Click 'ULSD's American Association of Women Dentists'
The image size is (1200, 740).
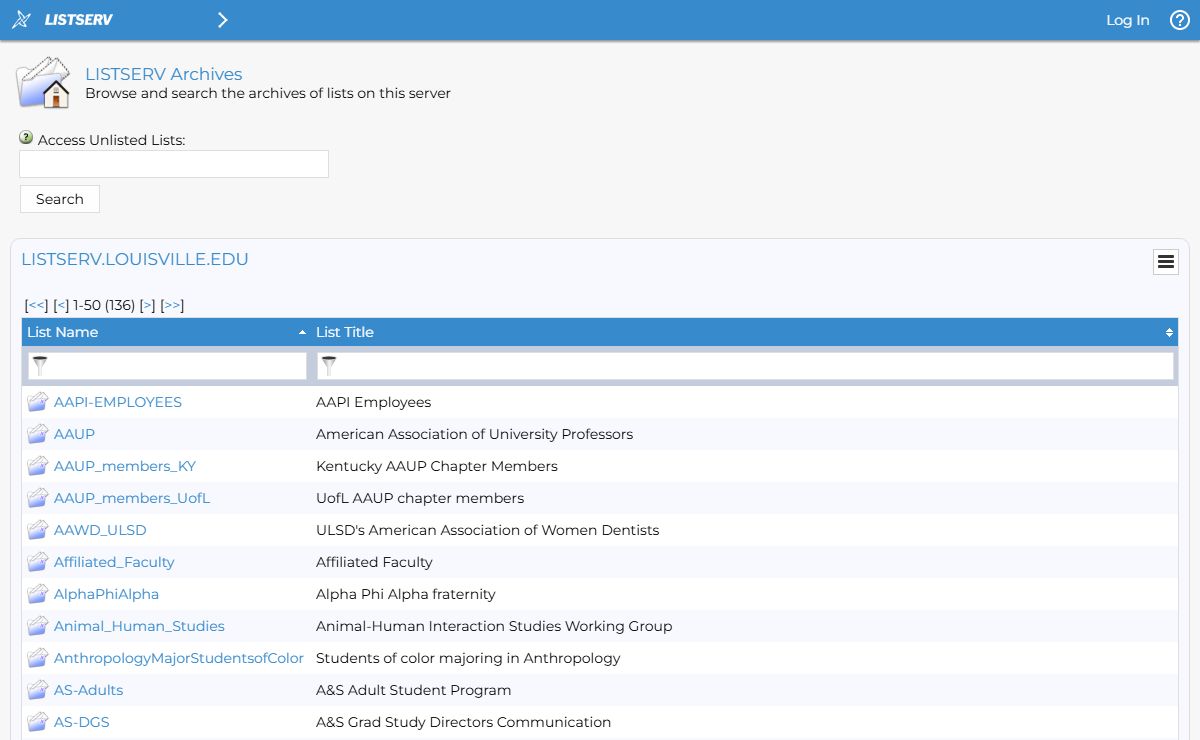point(488,530)
